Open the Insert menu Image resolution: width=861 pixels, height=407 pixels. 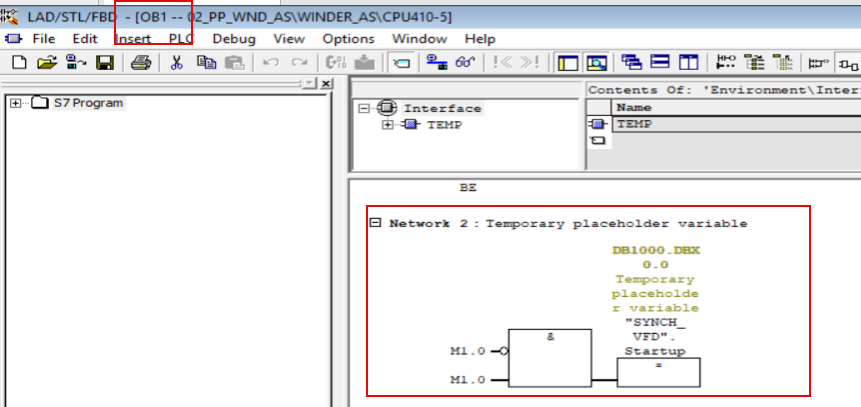pyautogui.click(x=133, y=39)
